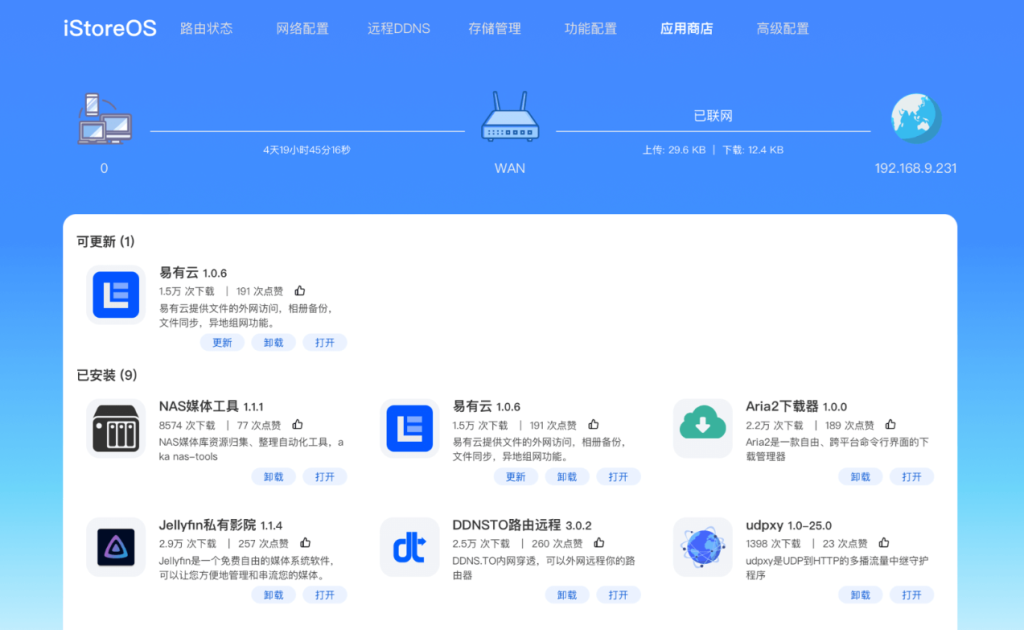This screenshot has width=1024, height=630.
Task: Open the 网络配置 tab
Action: coord(301,29)
